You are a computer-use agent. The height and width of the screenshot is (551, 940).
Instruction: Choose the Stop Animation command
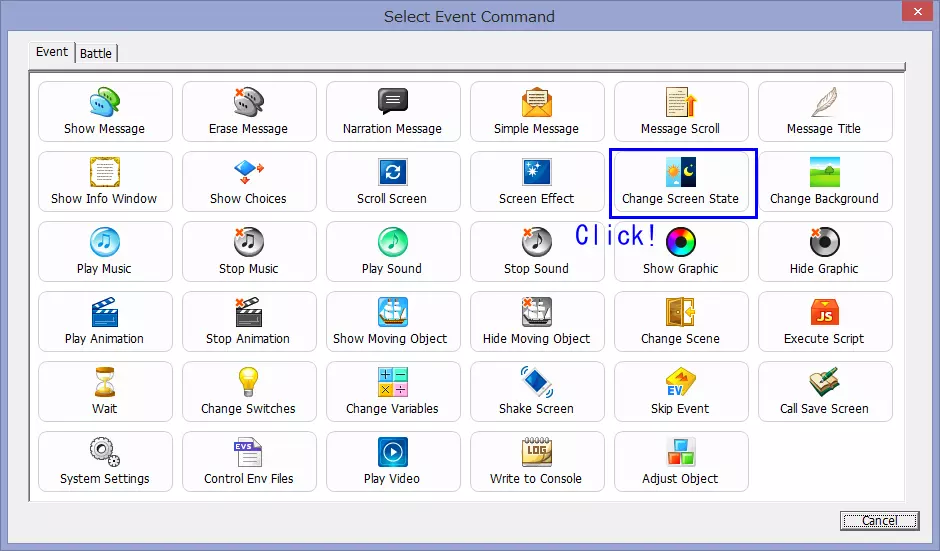[x=249, y=321]
